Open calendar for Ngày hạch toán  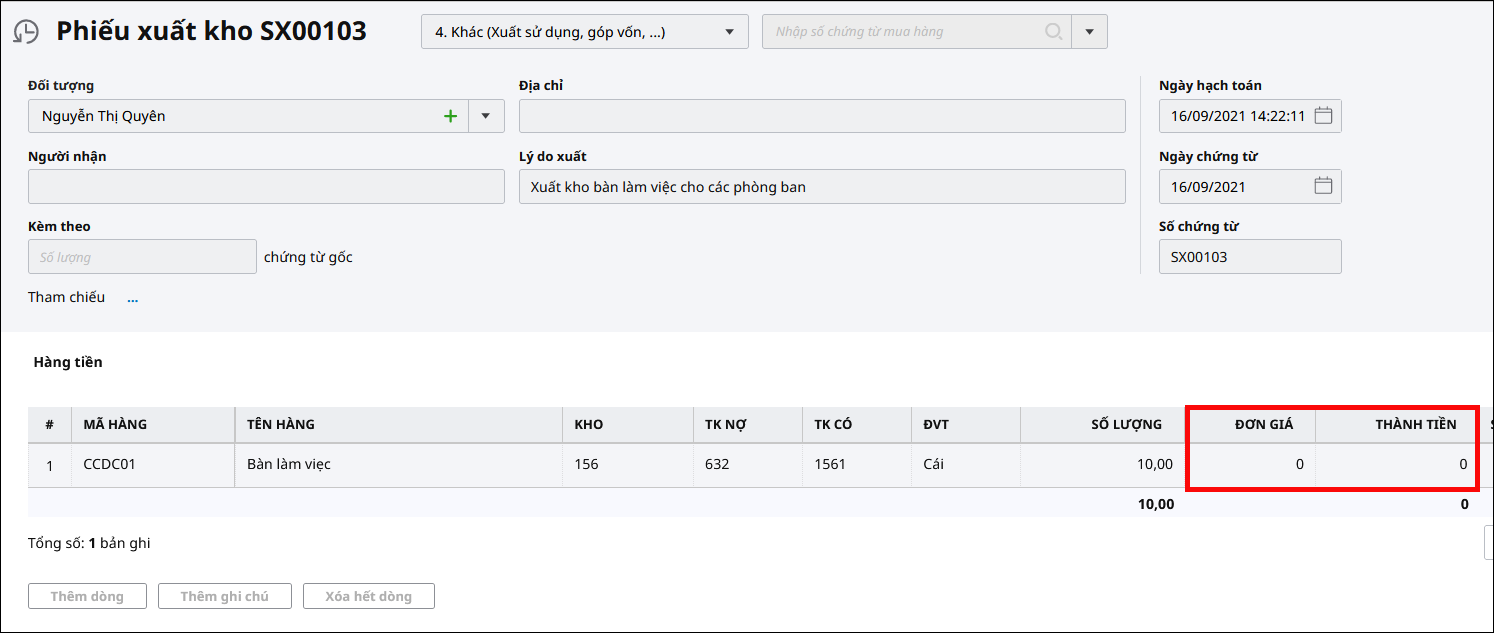(1323, 116)
